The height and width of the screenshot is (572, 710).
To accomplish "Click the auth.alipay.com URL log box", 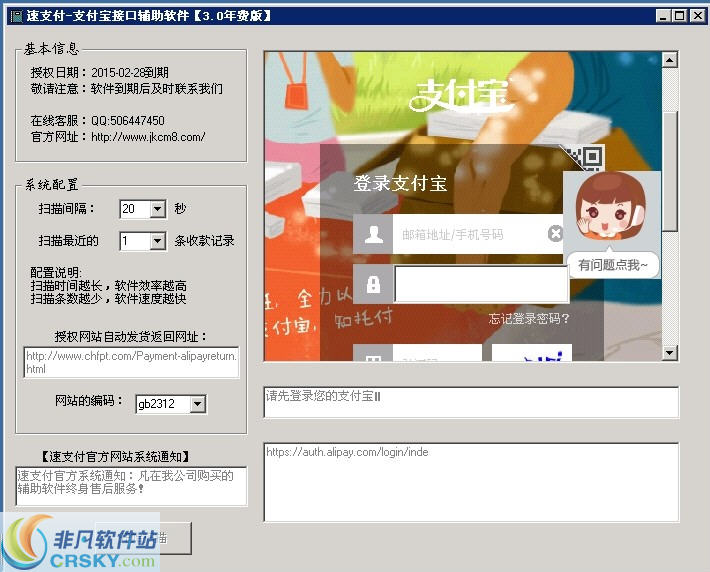I will 471,482.
